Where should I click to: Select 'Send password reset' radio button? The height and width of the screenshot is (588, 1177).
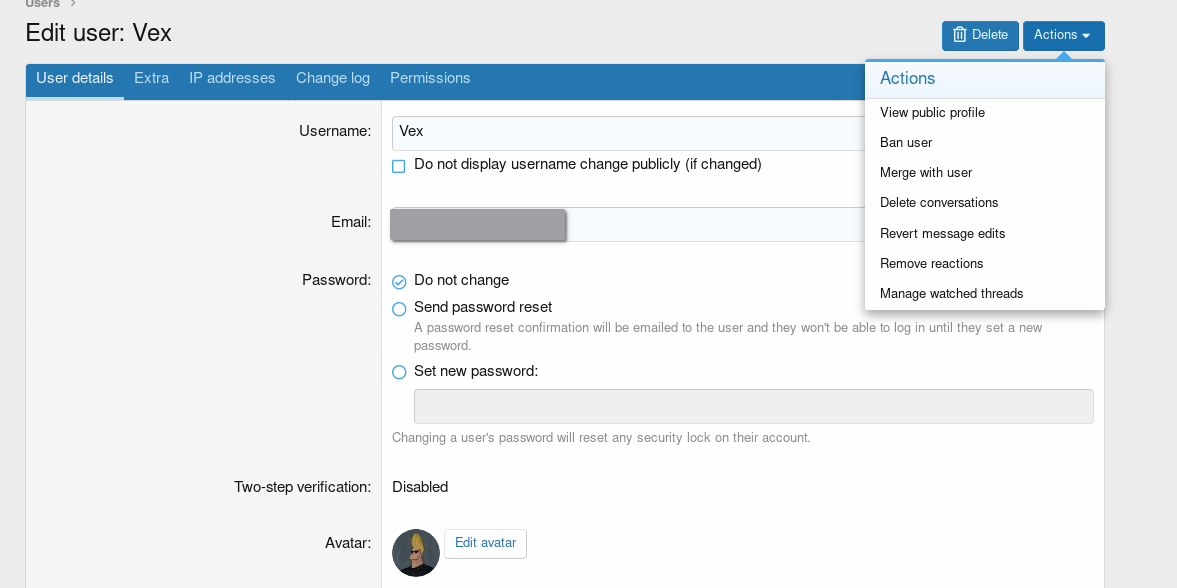pyautogui.click(x=400, y=309)
